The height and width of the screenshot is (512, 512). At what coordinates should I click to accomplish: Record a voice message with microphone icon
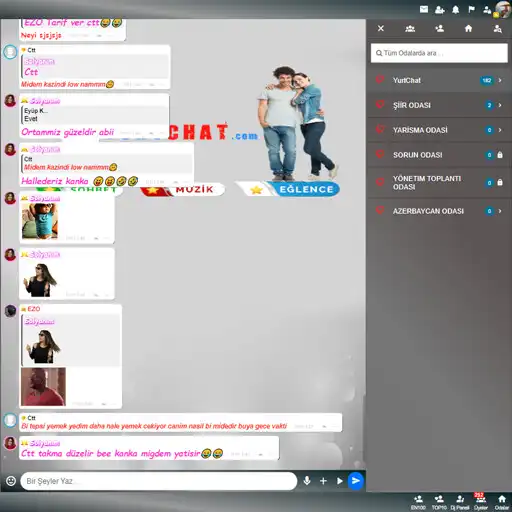point(307,481)
